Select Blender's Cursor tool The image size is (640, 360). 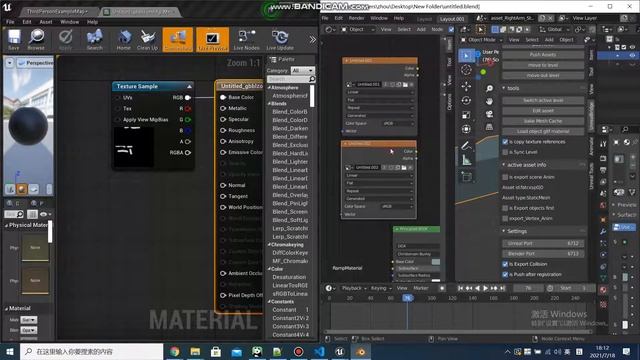point(466,70)
